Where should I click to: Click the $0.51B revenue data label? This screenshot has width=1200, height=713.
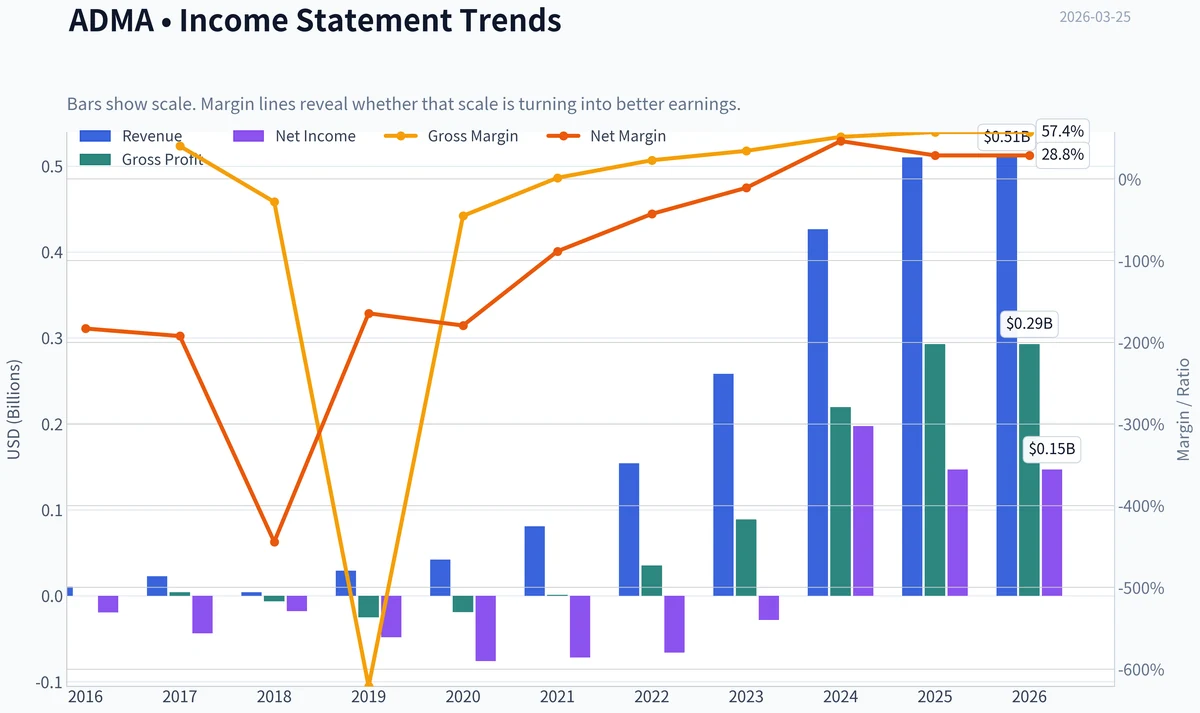[1005, 137]
